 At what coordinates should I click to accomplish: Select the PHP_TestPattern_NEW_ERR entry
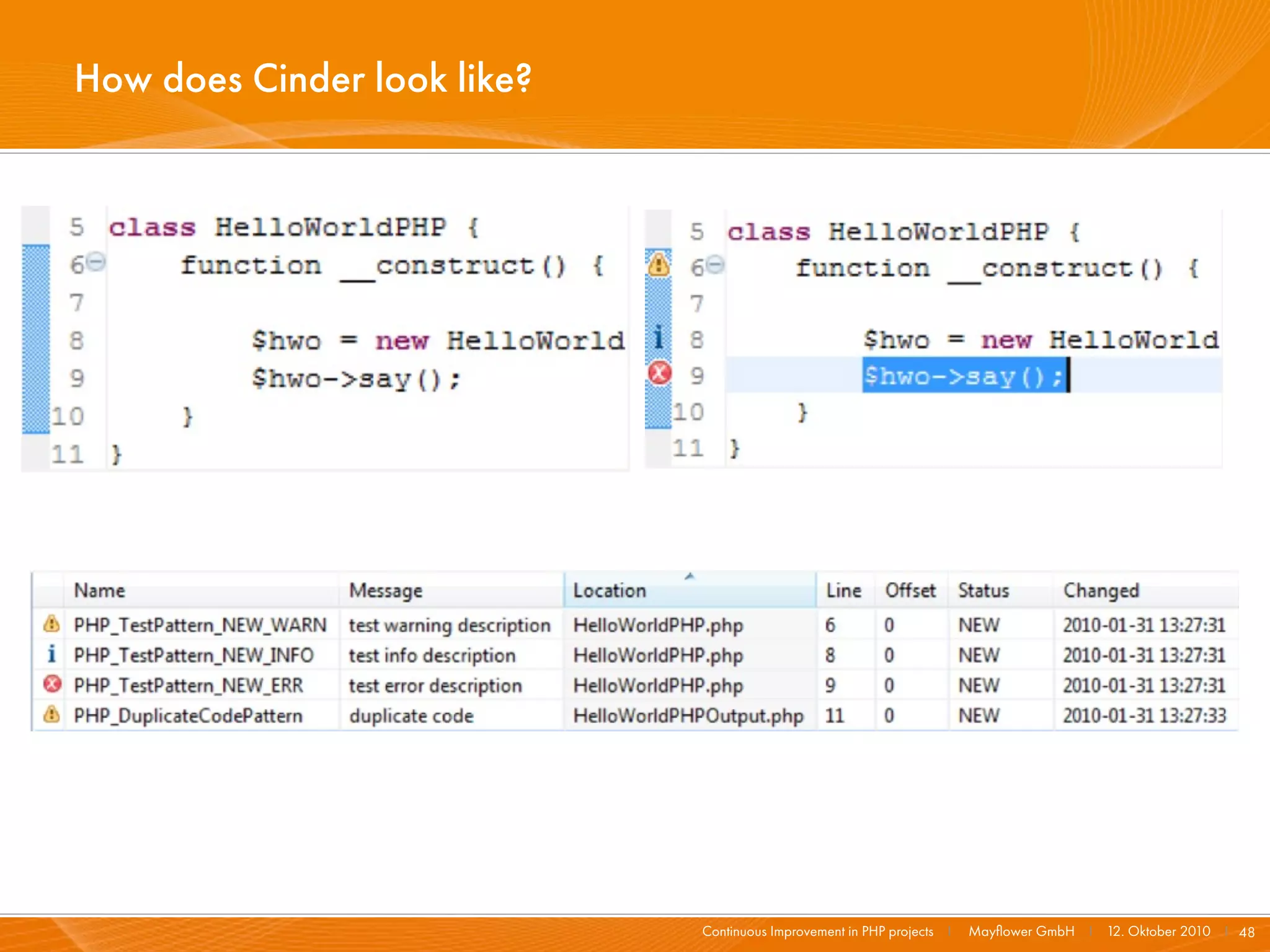pos(189,685)
